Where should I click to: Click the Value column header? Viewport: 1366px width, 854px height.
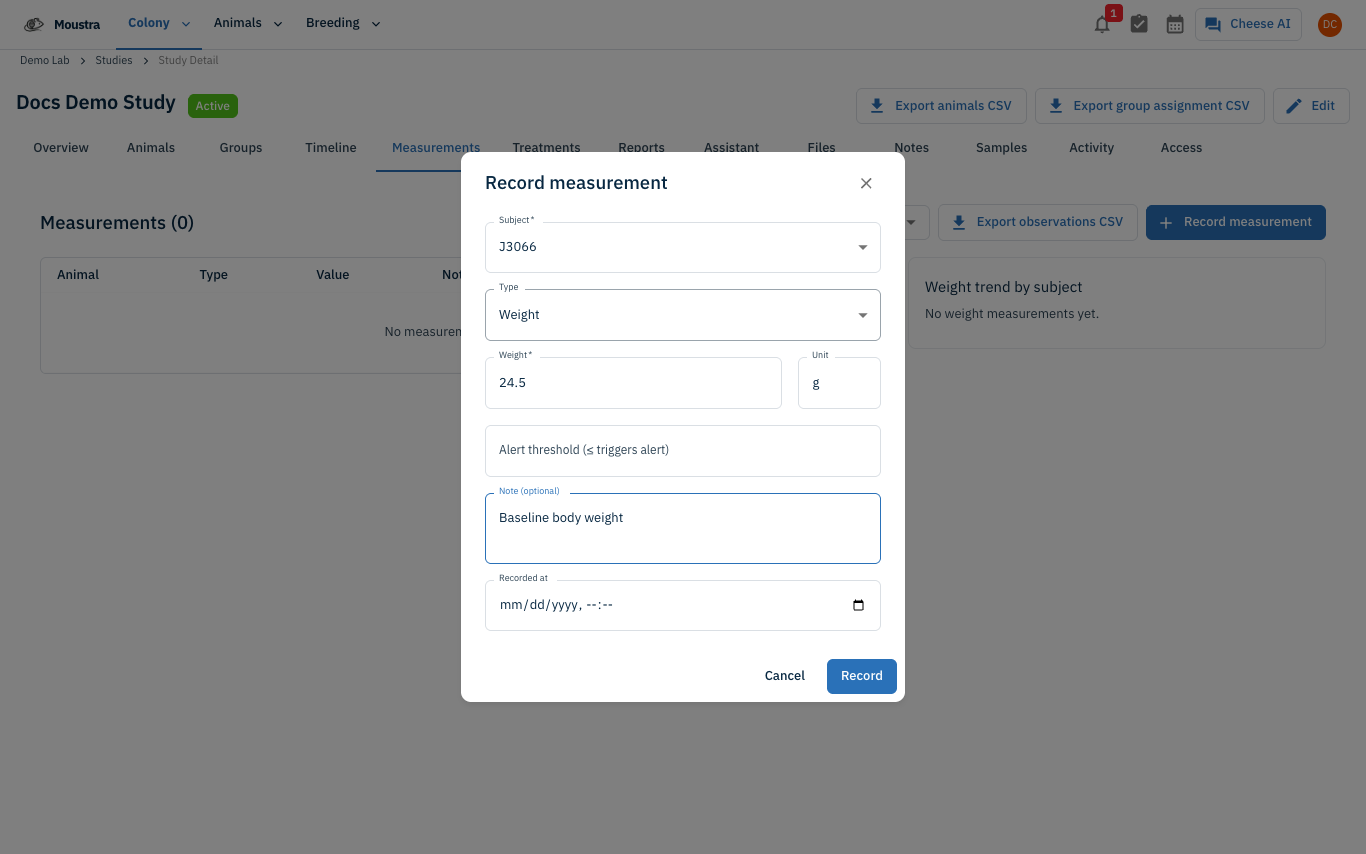[333, 275]
